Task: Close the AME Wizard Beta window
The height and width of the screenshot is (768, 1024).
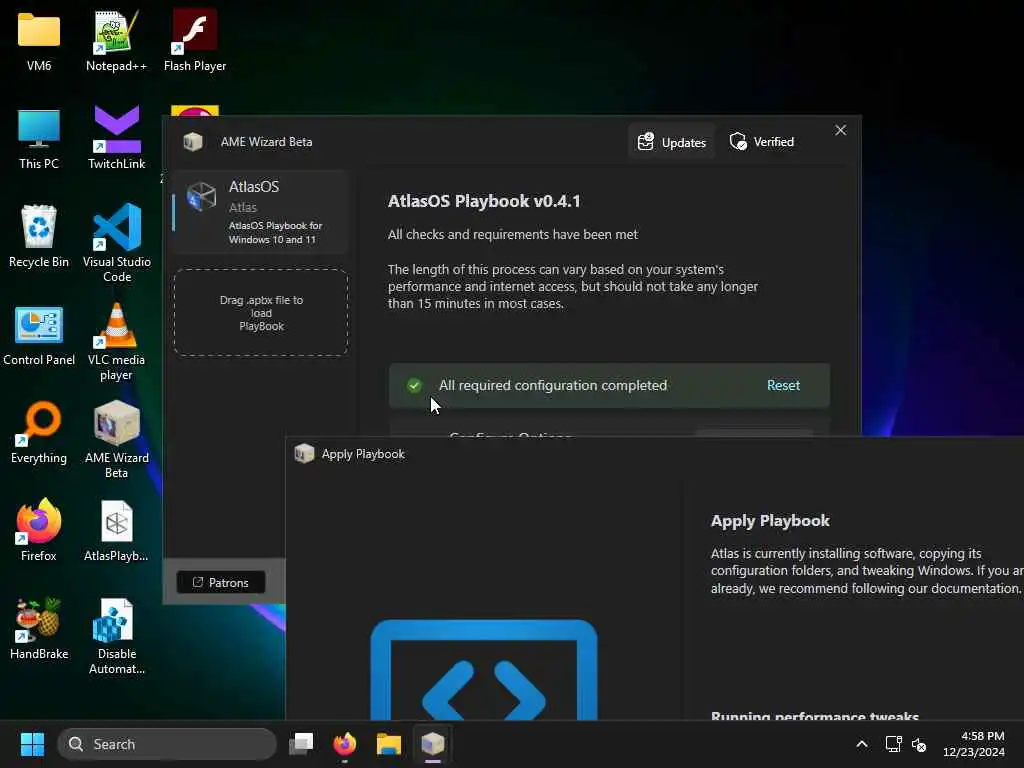Action: [x=840, y=131]
